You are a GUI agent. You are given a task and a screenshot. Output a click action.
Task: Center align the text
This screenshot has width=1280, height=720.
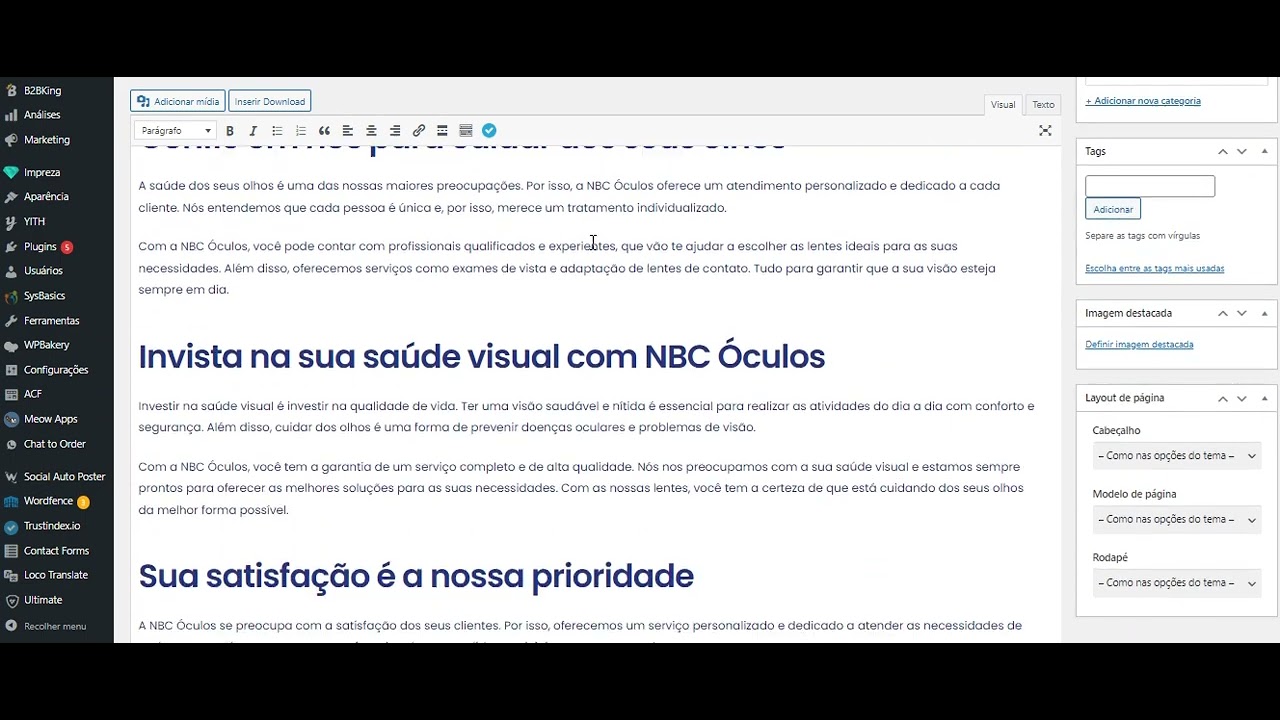[371, 131]
